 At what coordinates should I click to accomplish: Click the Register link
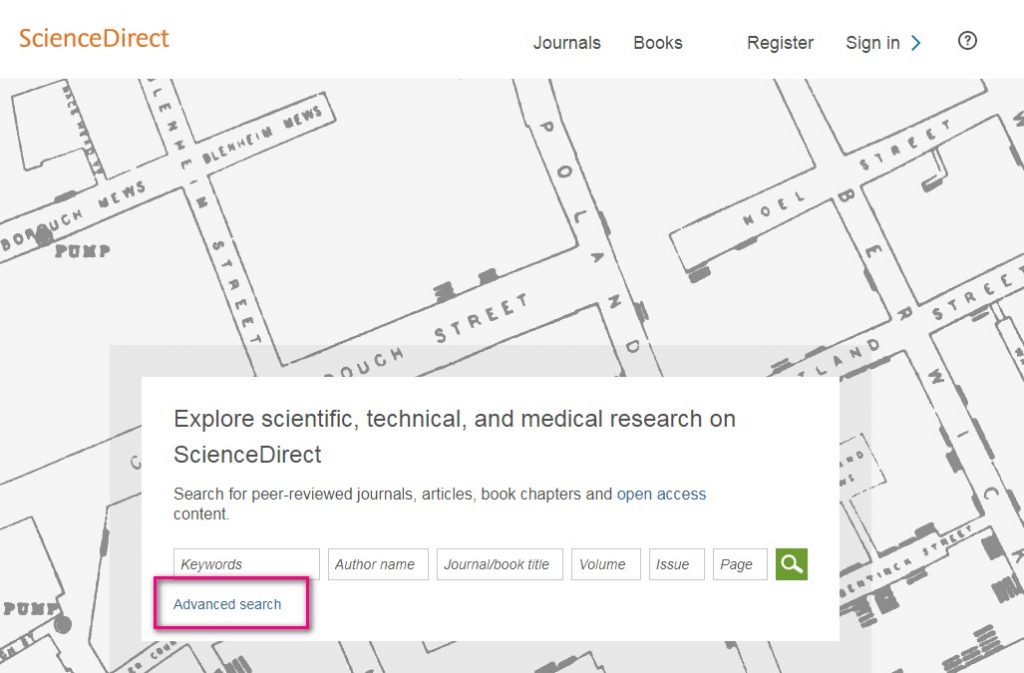(780, 42)
